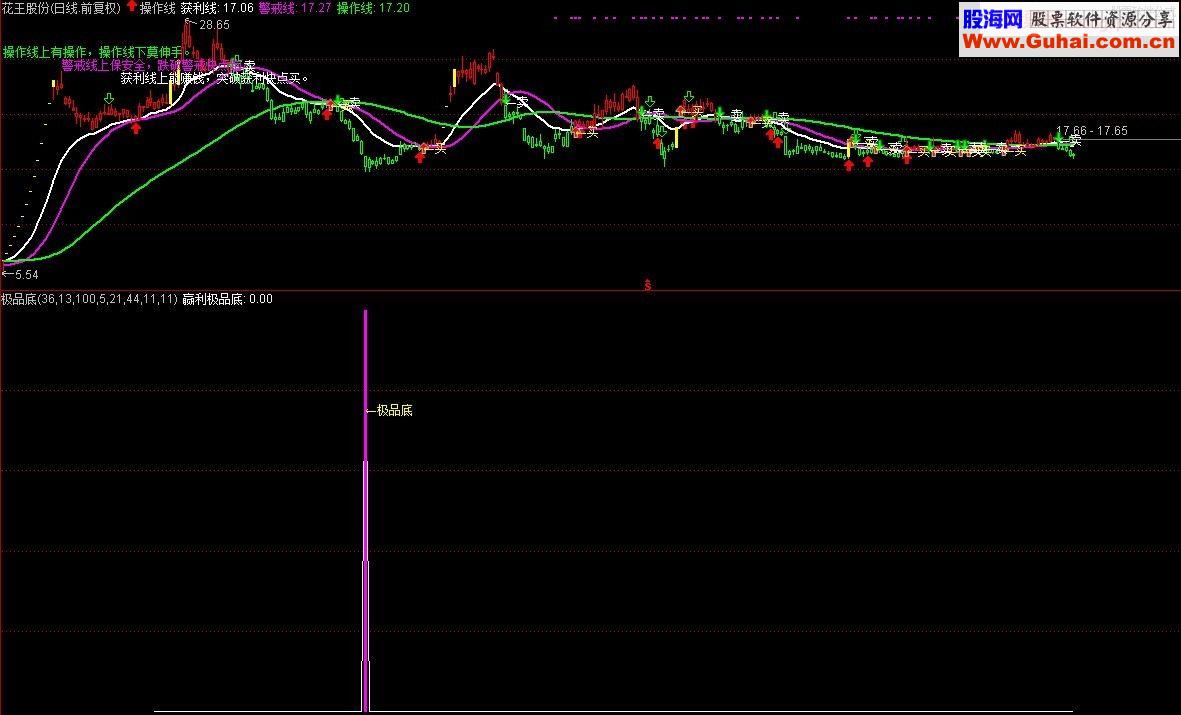Click the green 操作线: 17.20 header value
Image resolution: width=1181 pixels, height=715 pixels.
374,8
